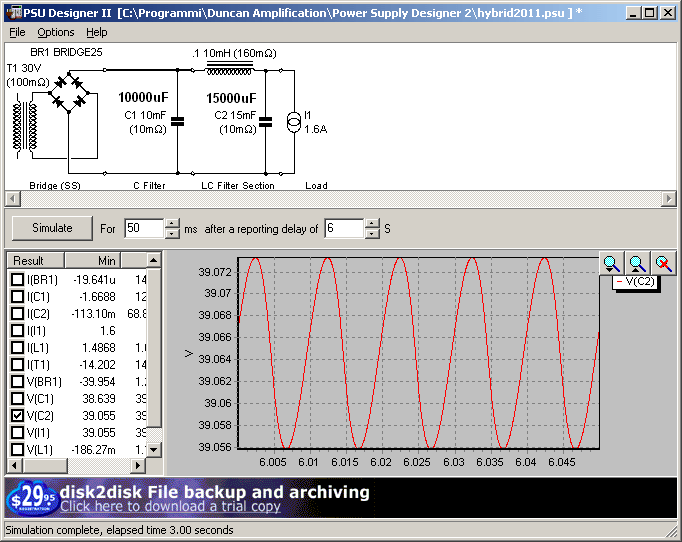Tick the I(L1) result checkbox
The image size is (682, 542).
click(17, 347)
